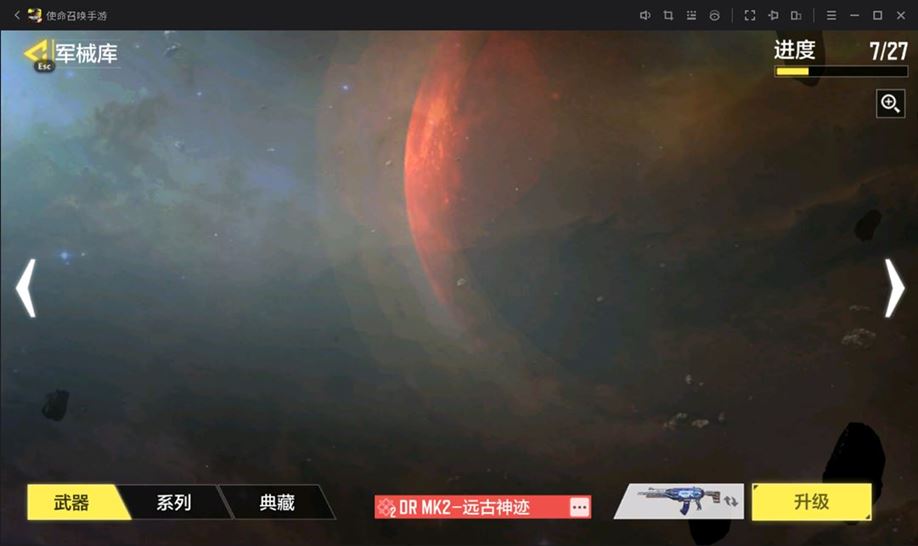The height and width of the screenshot is (546, 918).
Task: Select the blue weapon thumbnail
Action: 678,502
